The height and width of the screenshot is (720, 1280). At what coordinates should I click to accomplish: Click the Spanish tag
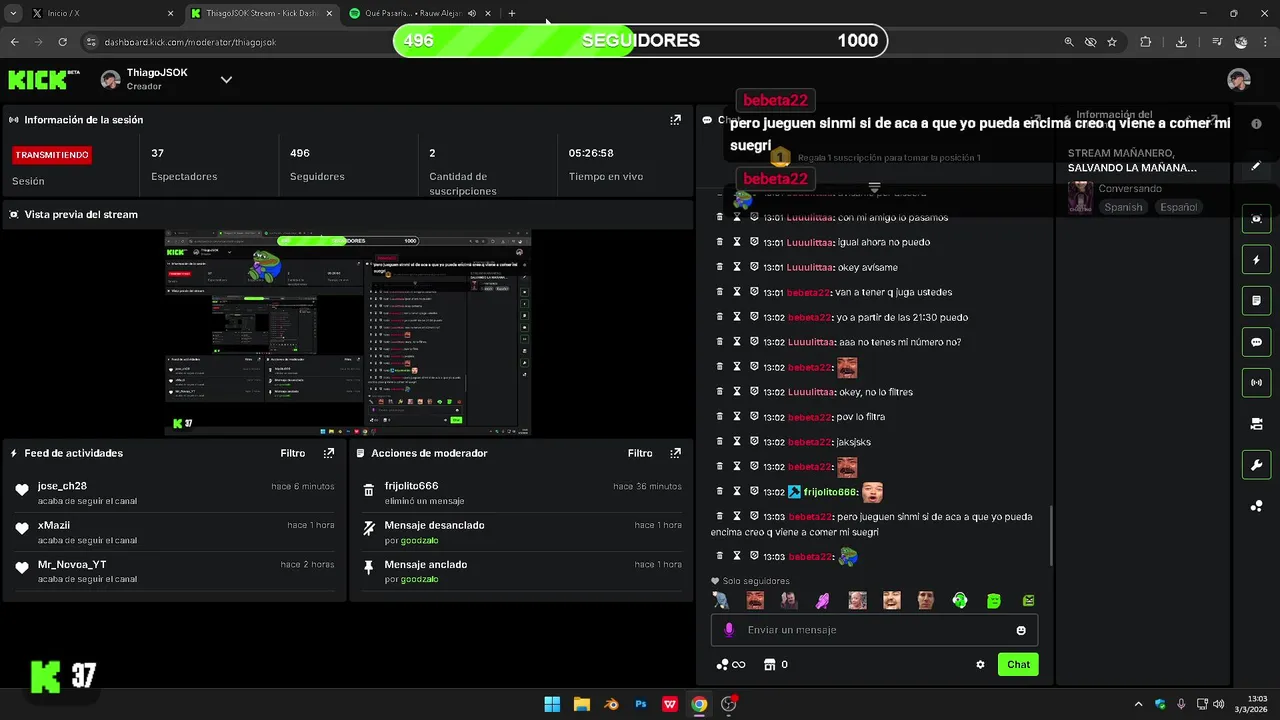pos(1123,207)
